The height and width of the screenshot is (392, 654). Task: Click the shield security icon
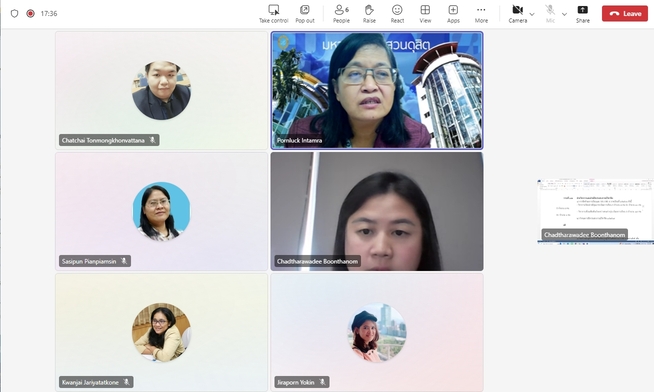(x=15, y=13)
